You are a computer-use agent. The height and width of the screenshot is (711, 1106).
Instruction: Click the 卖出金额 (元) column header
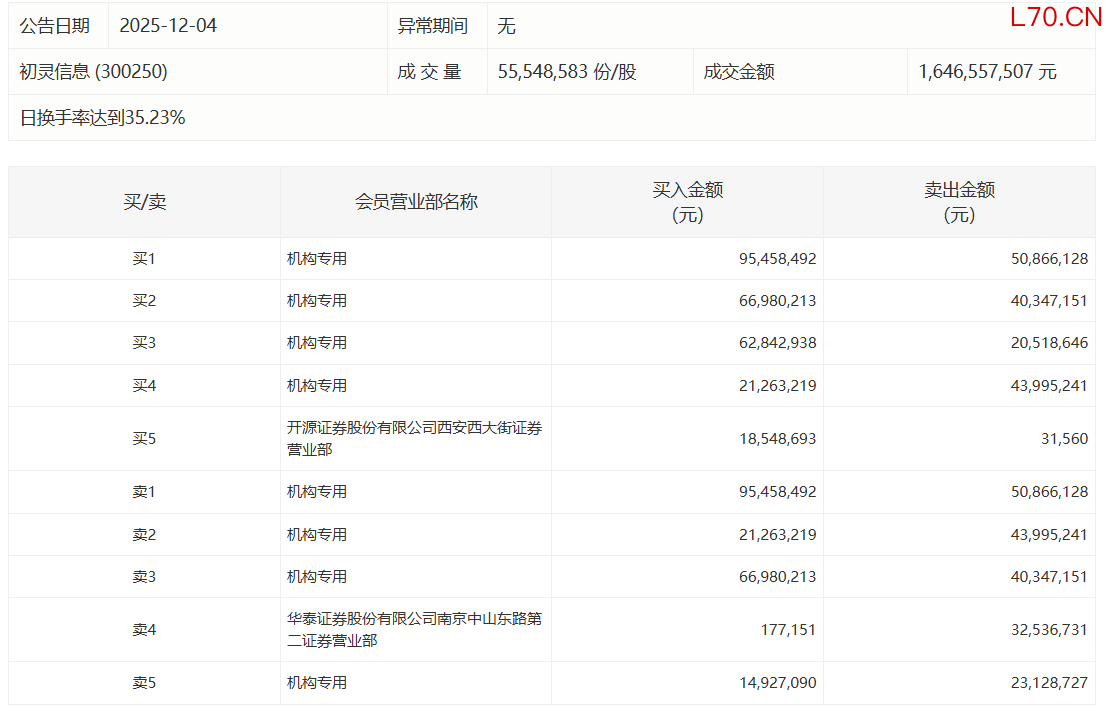click(959, 202)
